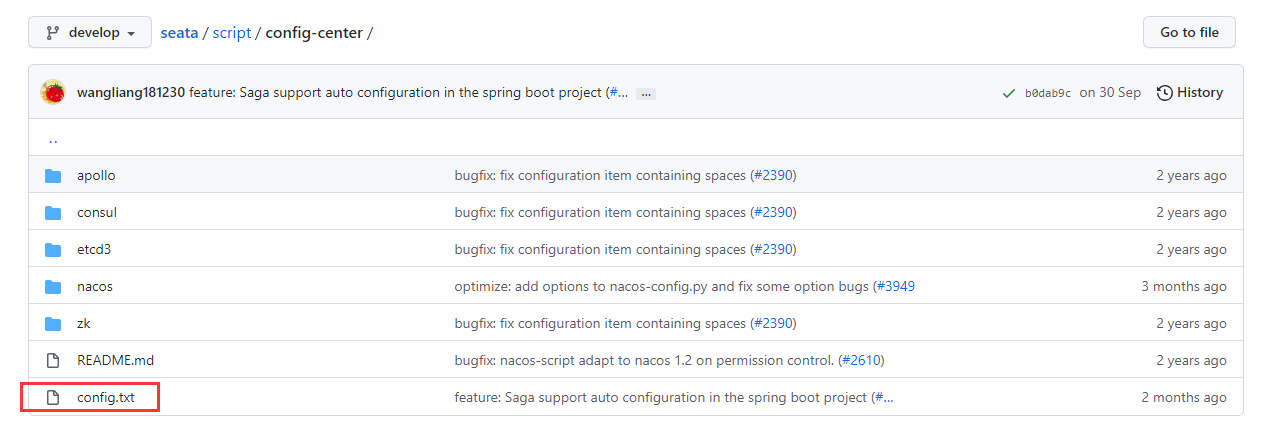This screenshot has height=426, width=1277.
Task: Open the develop branch dropdown
Action: [x=90, y=32]
